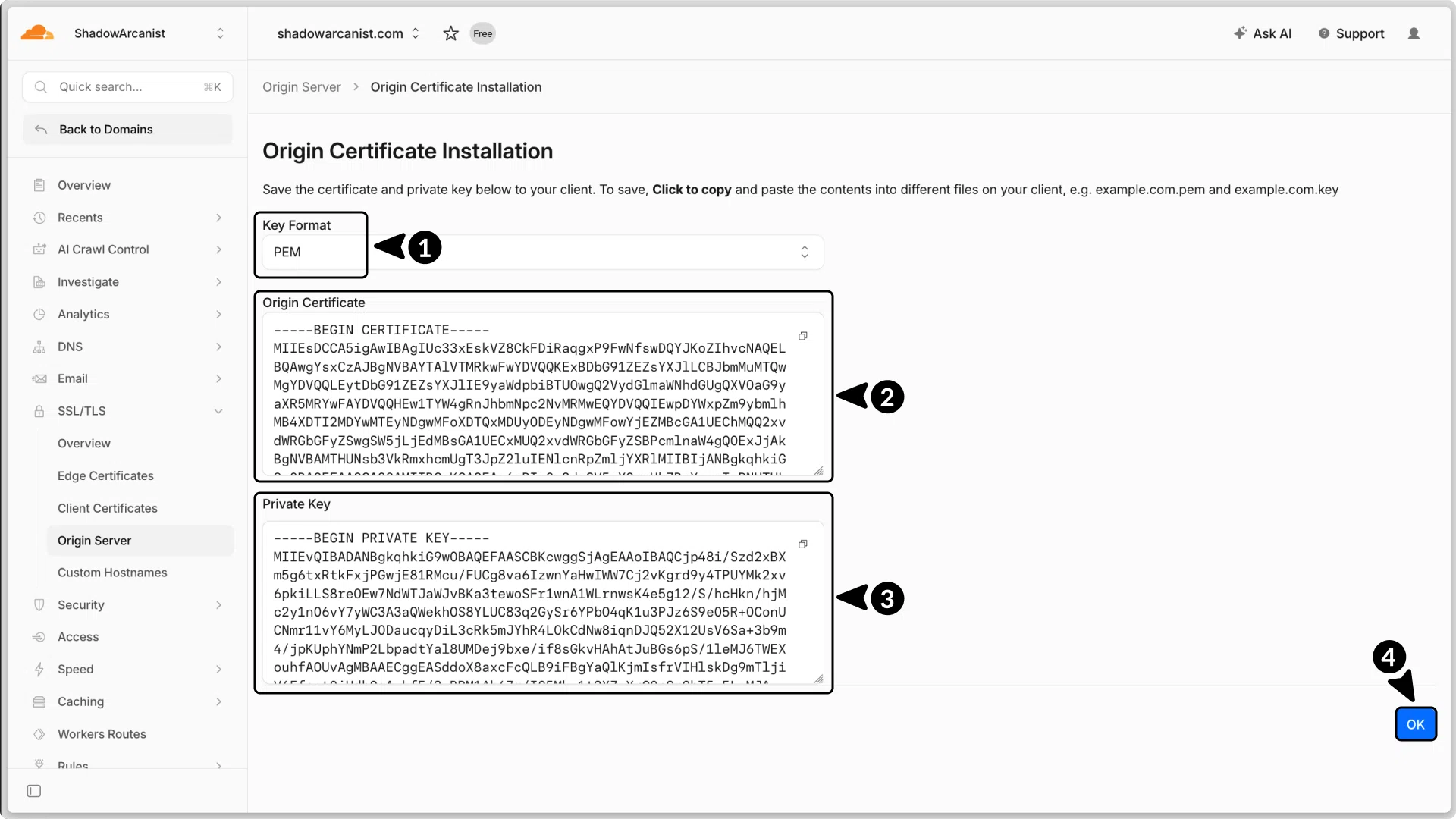
Task: Open Custom Hostnames page
Action: tap(140, 573)
